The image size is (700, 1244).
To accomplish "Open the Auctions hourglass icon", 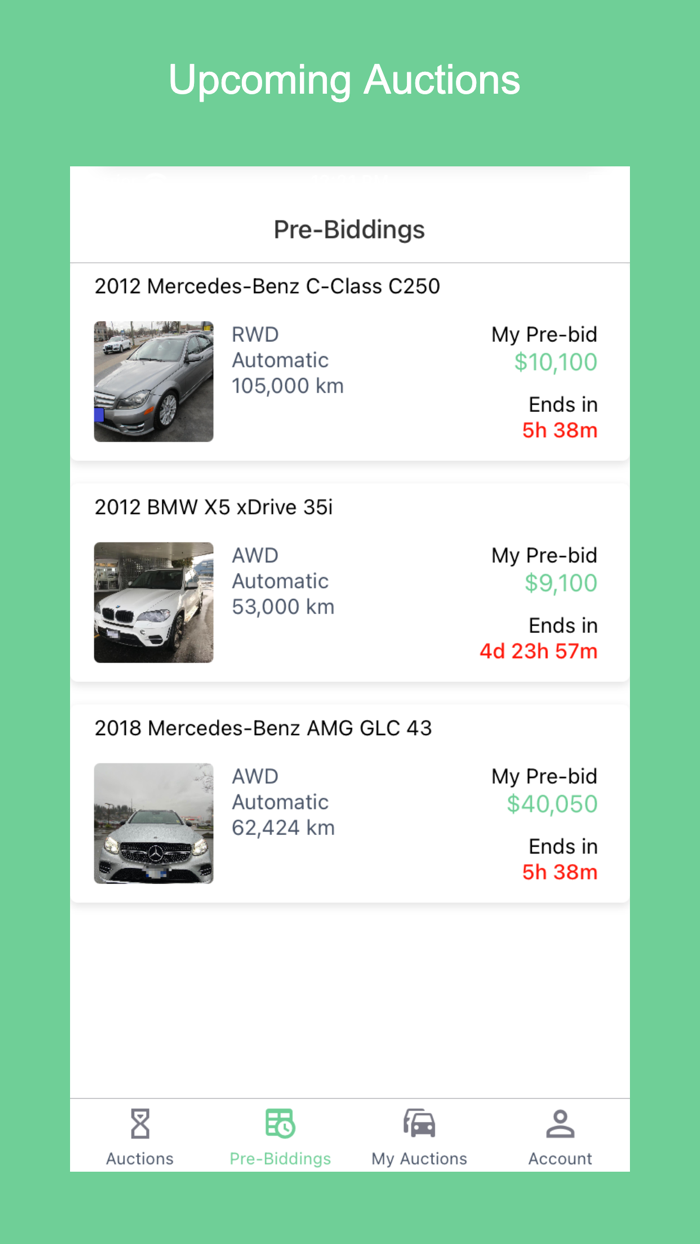I will [140, 1122].
